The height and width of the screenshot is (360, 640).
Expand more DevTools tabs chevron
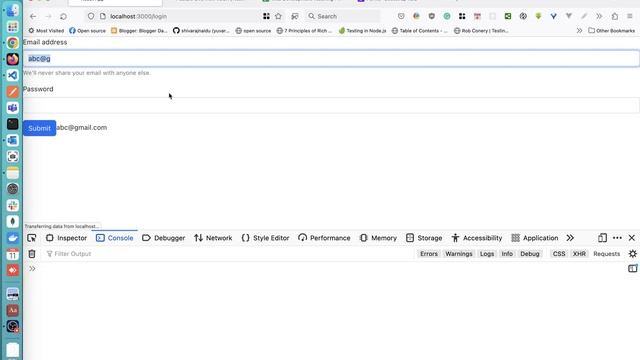(570, 238)
